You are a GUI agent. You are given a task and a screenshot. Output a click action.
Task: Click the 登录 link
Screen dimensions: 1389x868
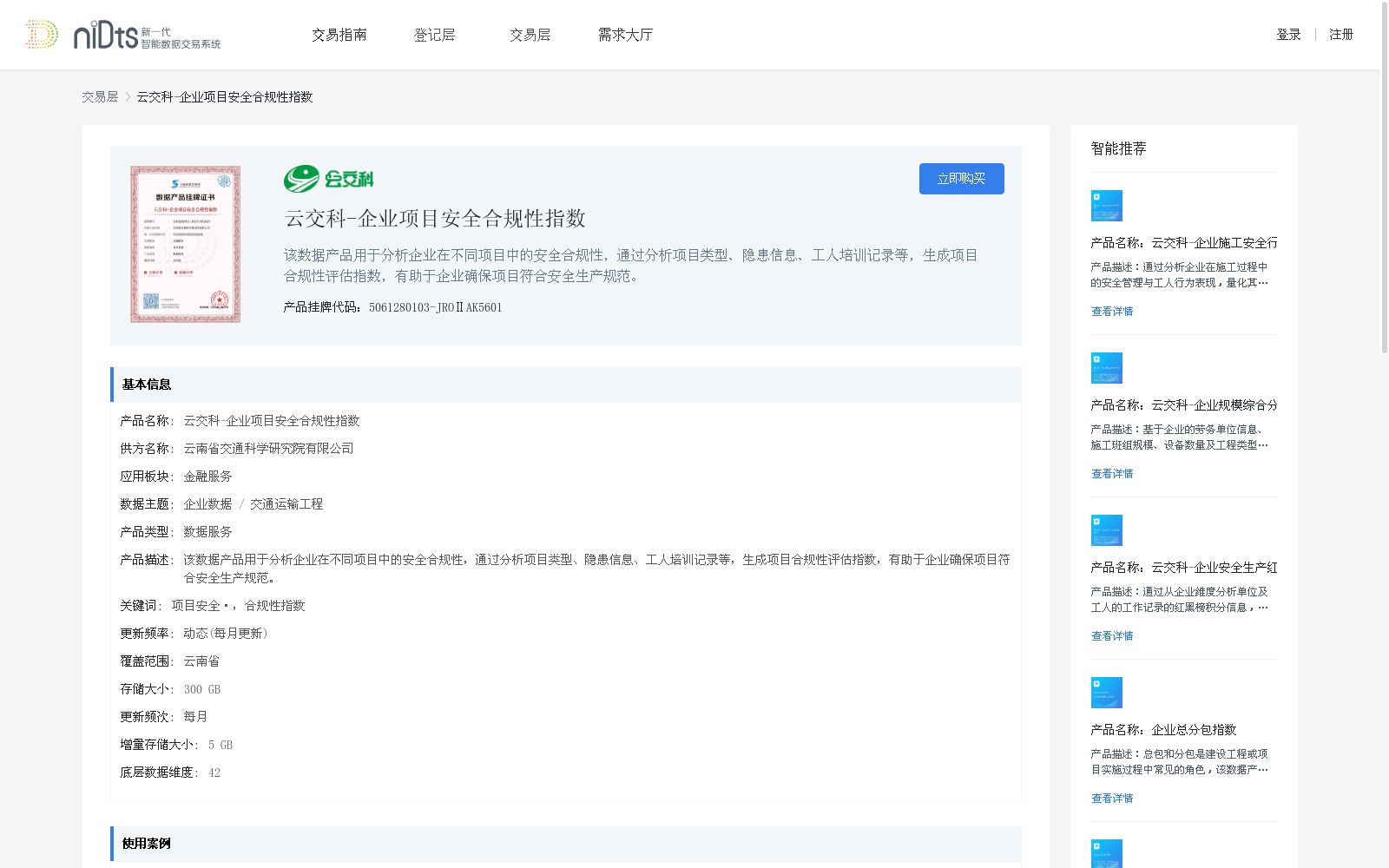click(1288, 35)
